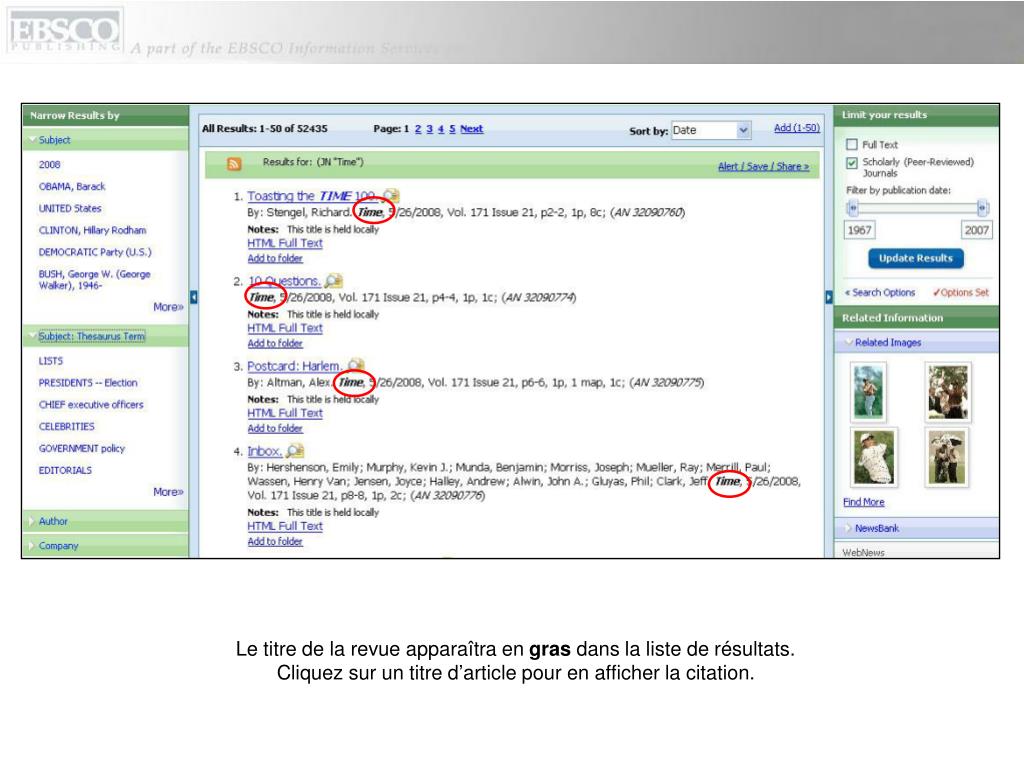Image resolution: width=1024 pixels, height=768 pixels.
Task: Move the right publication date slider handle
Action: (x=982, y=208)
